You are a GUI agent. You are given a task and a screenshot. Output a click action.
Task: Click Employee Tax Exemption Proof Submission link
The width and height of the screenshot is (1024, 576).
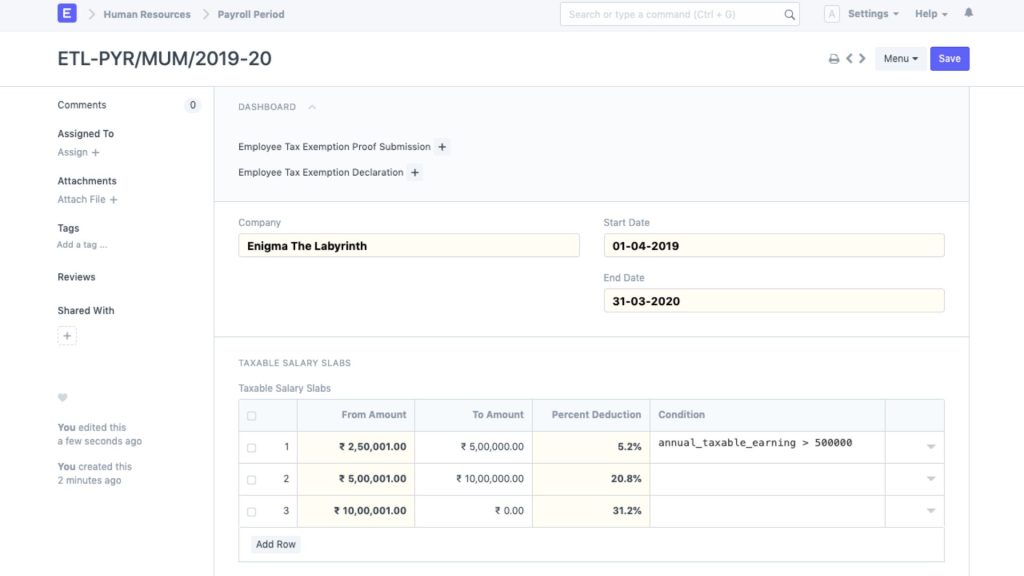click(x=334, y=147)
